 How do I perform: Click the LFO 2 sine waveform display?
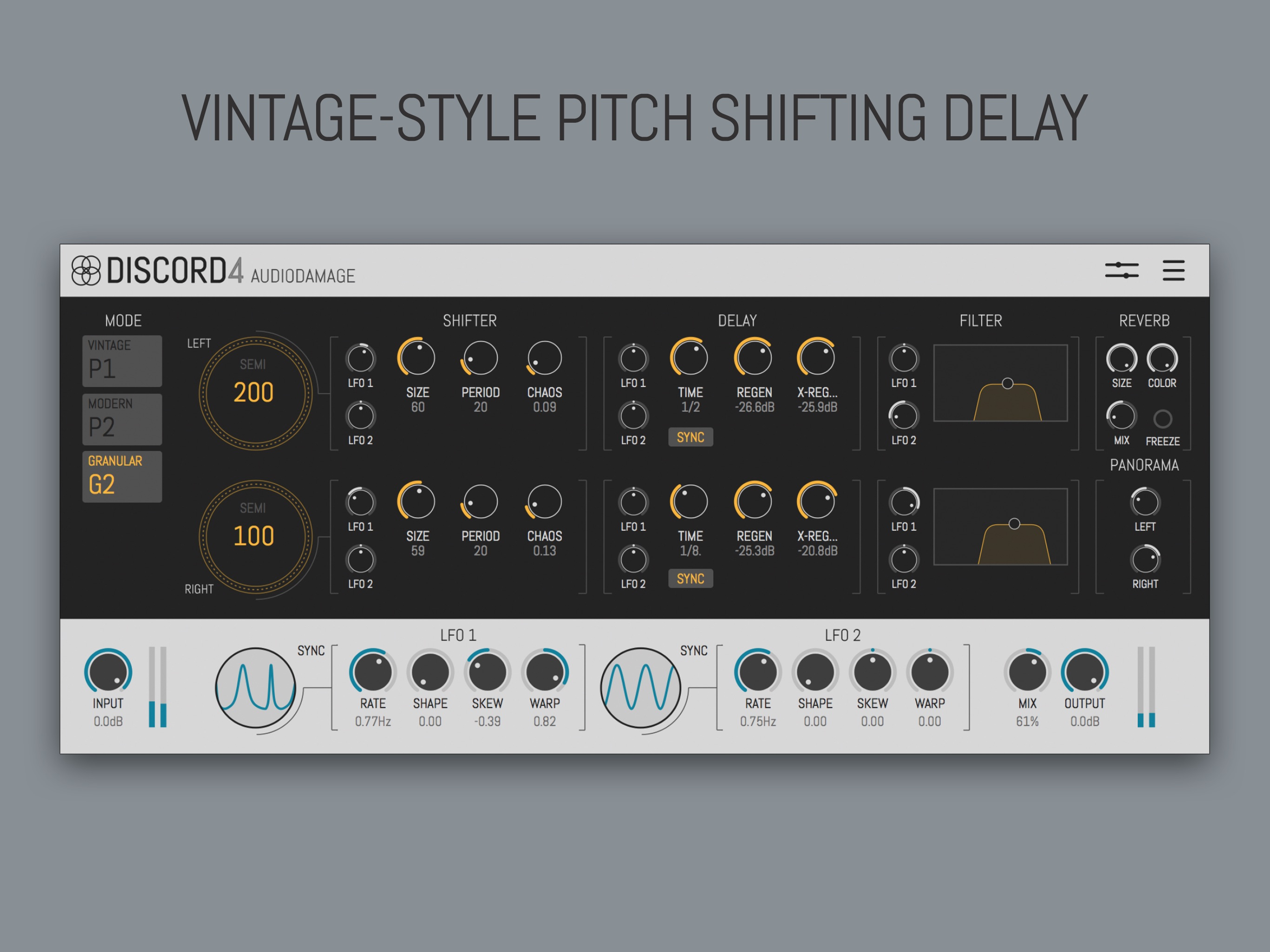pyautogui.click(x=640, y=688)
